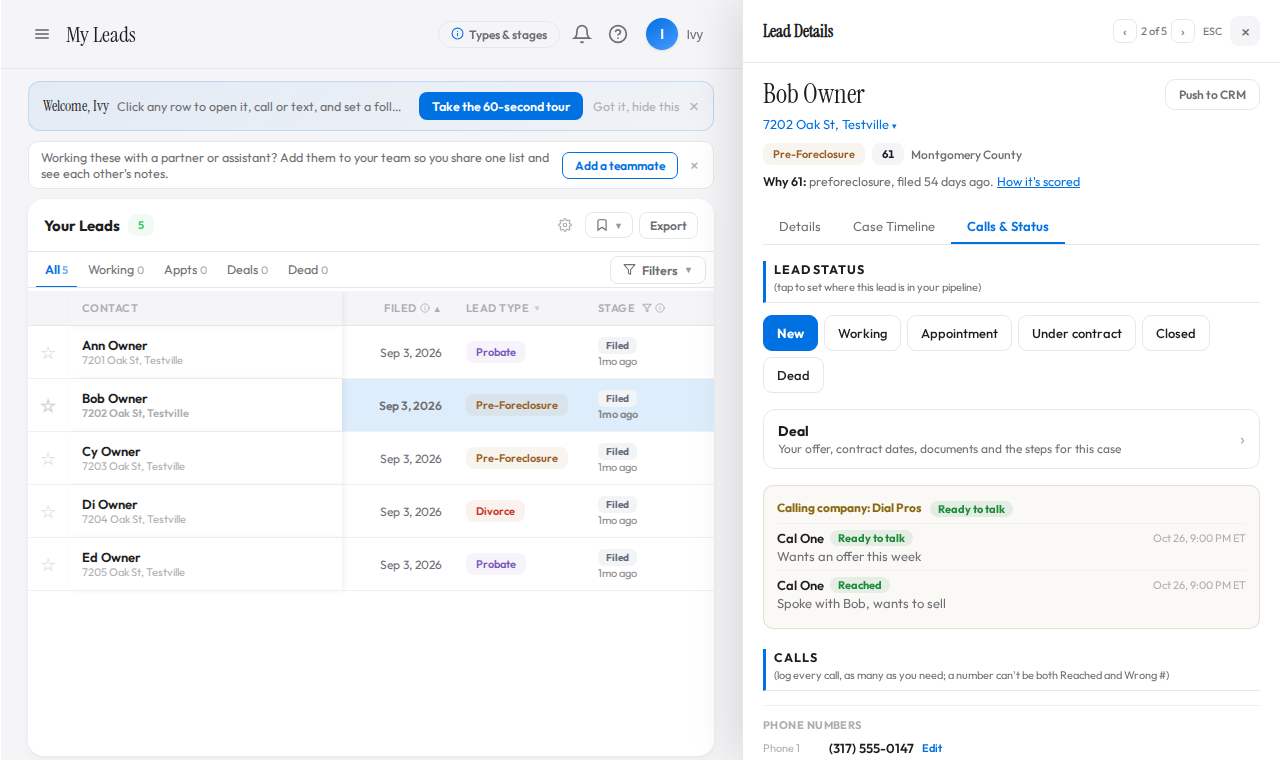Viewport: 1280px width, 760px height.
Task: Go to the previous lead in details panel
Action: pyautogui.click(x=1124, y=31)
